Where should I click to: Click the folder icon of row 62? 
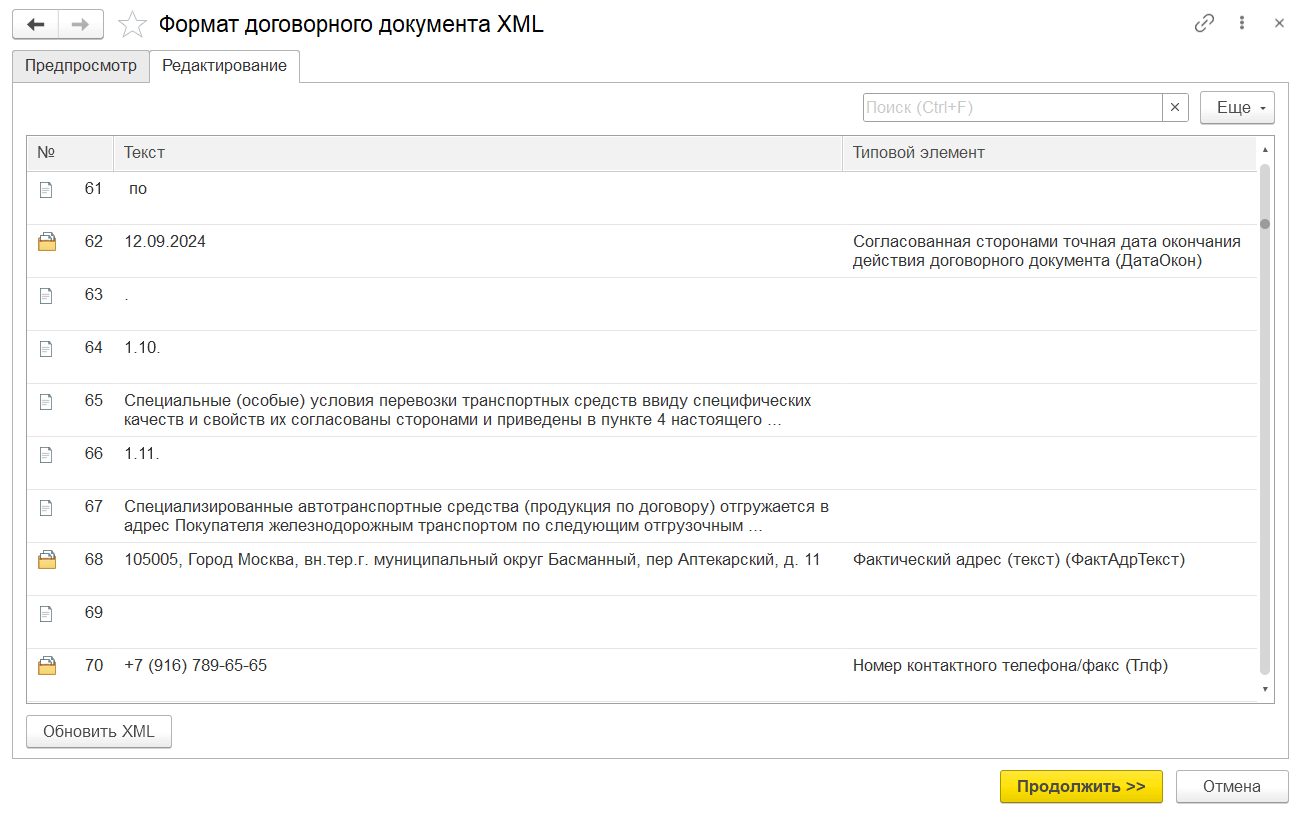[47, 242]
